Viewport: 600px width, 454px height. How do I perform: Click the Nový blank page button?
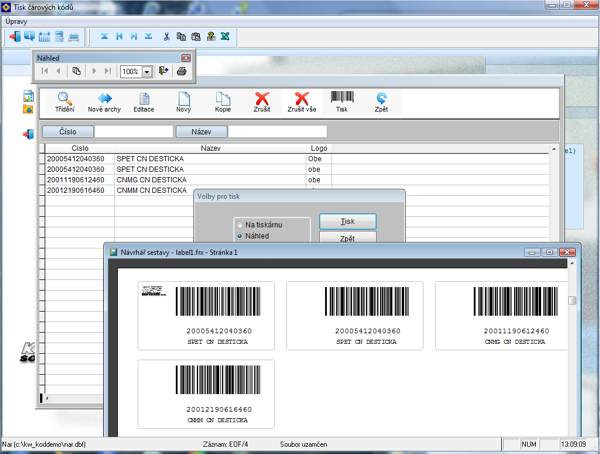click(x=184, y=102)
